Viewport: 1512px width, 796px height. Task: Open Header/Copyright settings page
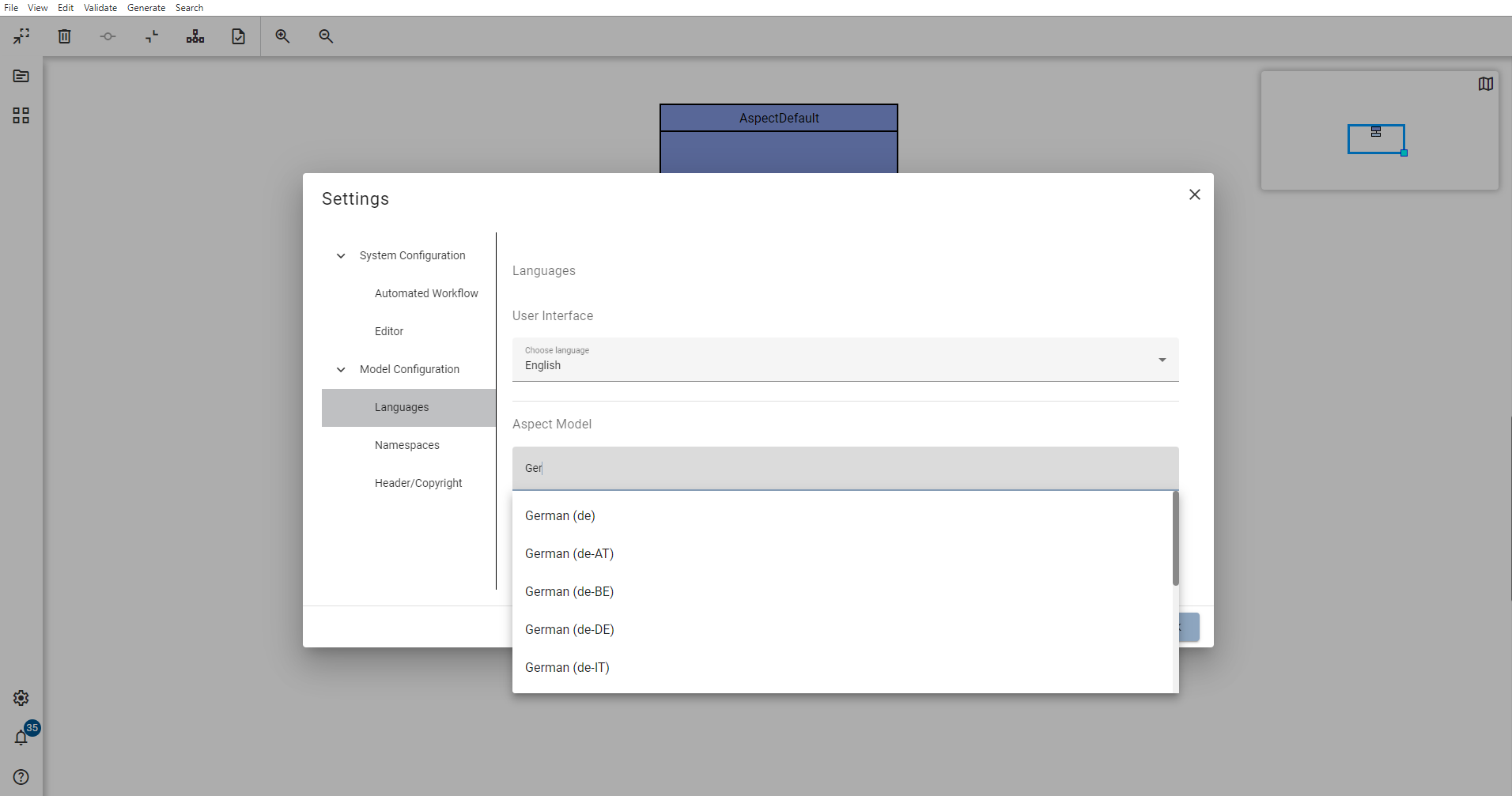click(x=418, y=484)
